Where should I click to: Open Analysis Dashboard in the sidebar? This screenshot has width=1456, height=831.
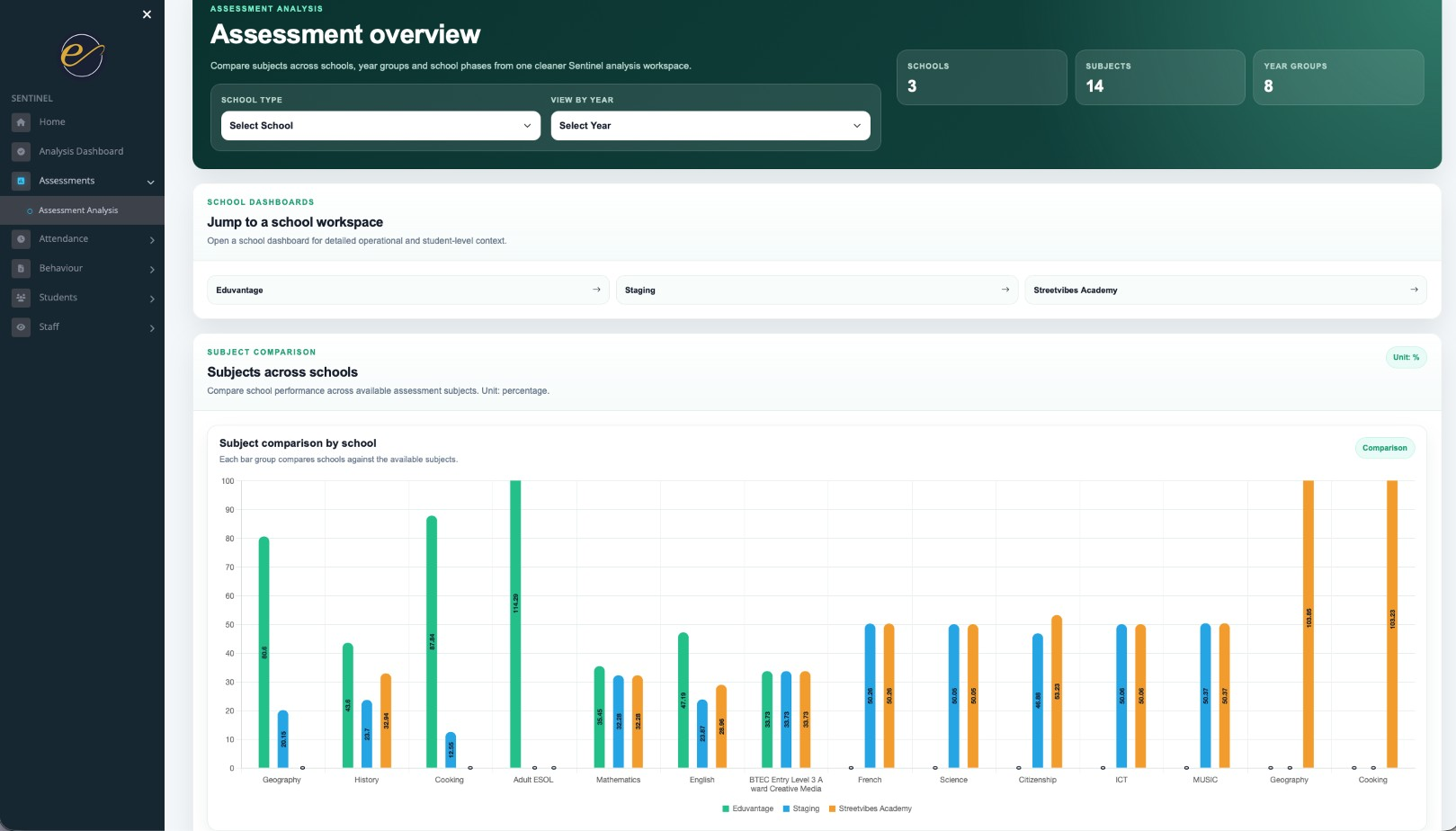pos(82,151)
